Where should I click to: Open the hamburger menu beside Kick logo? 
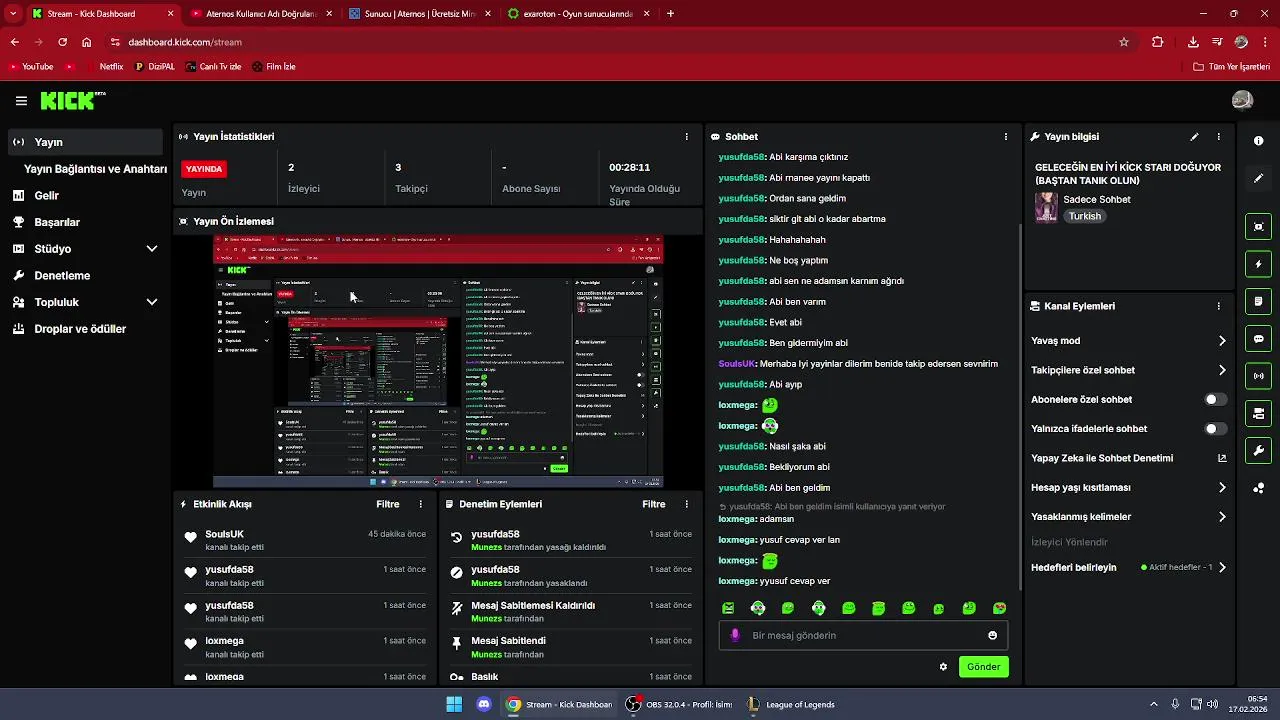[21, 101]
